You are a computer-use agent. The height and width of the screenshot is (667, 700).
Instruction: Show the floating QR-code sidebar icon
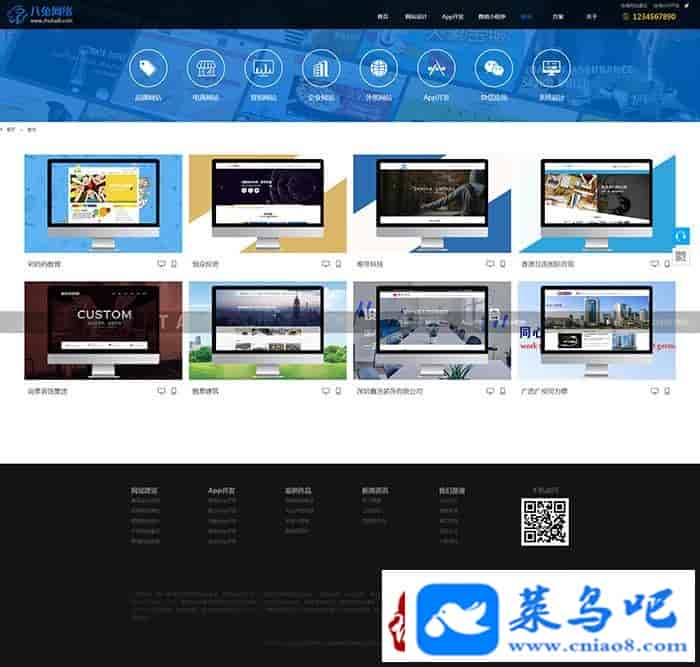[x=681, y=256]
